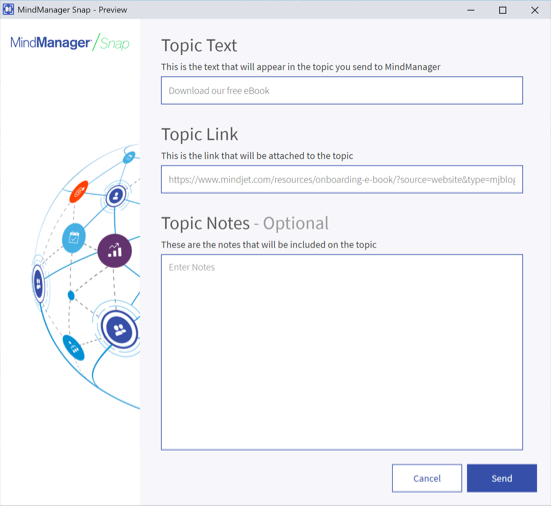Close the MindManager Snap Preview window
Image resolution: width=551 pixels, height=506 pixels.
[x=534, y=10]
